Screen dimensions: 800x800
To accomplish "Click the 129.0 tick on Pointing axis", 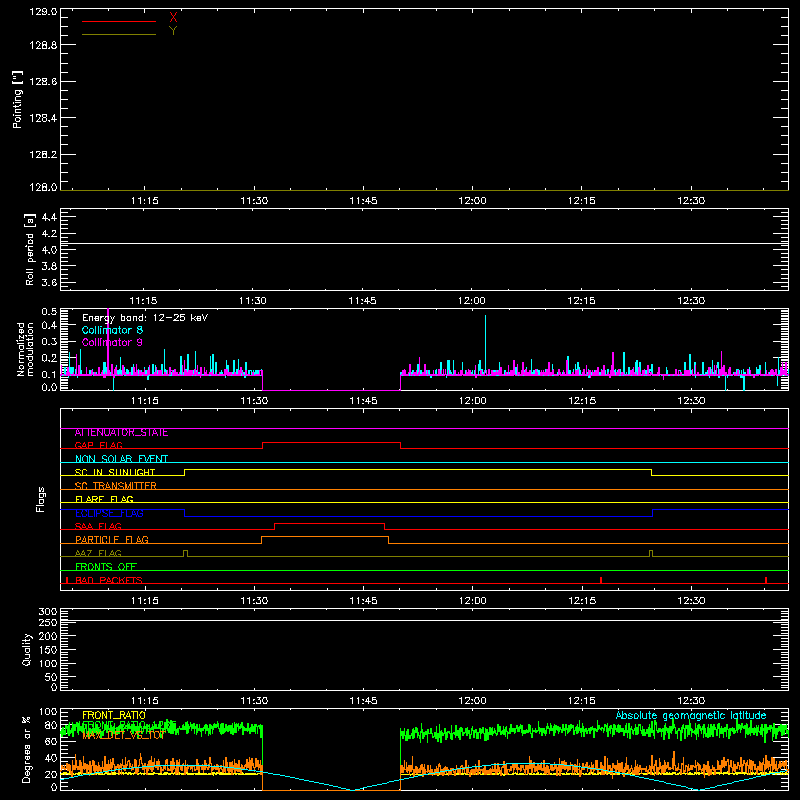I will (43, 11).
